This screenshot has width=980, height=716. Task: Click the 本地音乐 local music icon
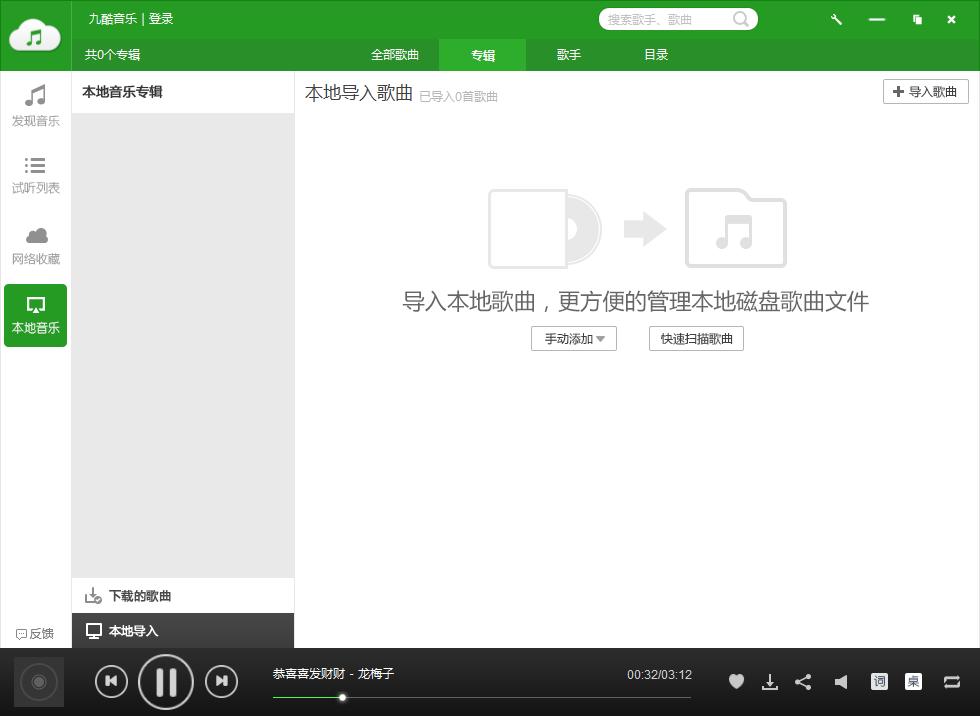click(x=35, y=313)
